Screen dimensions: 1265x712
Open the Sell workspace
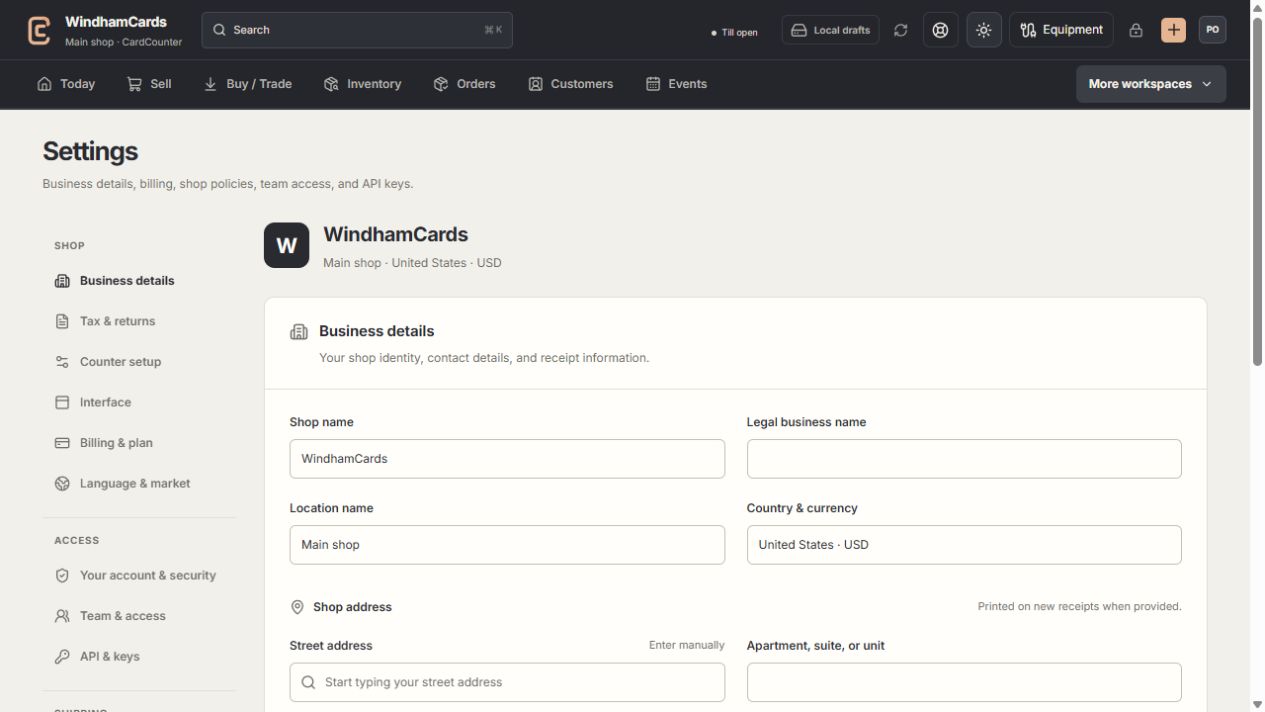[x=149, y=84]
